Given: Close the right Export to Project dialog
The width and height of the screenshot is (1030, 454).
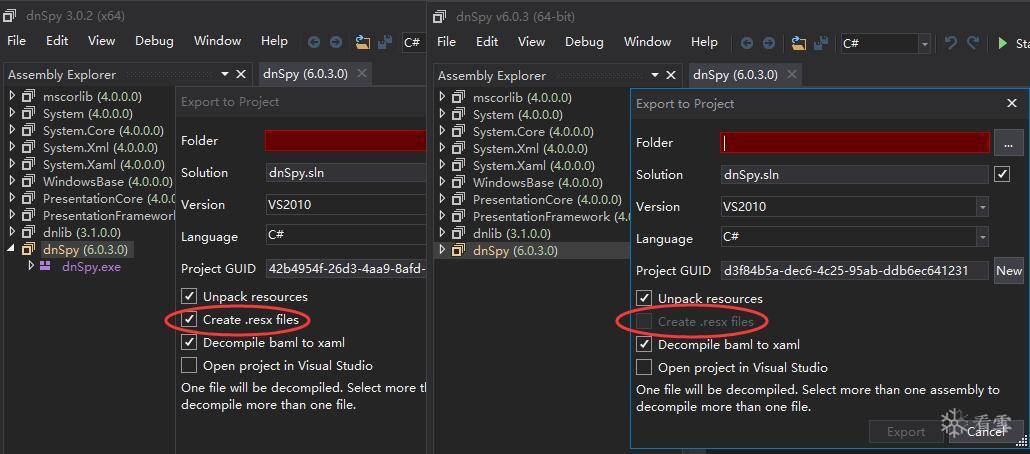Looking at the screenshot, I should click(1012, 103).
